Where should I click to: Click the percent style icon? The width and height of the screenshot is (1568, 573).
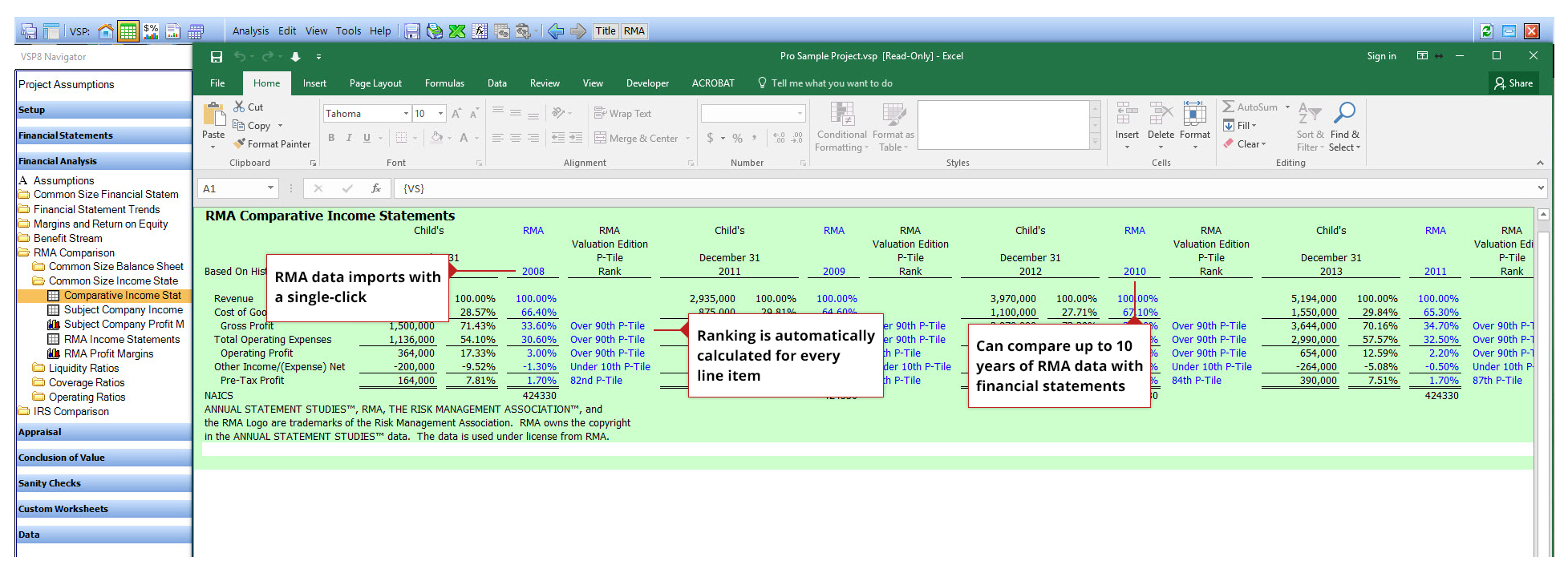click(737, 138)
